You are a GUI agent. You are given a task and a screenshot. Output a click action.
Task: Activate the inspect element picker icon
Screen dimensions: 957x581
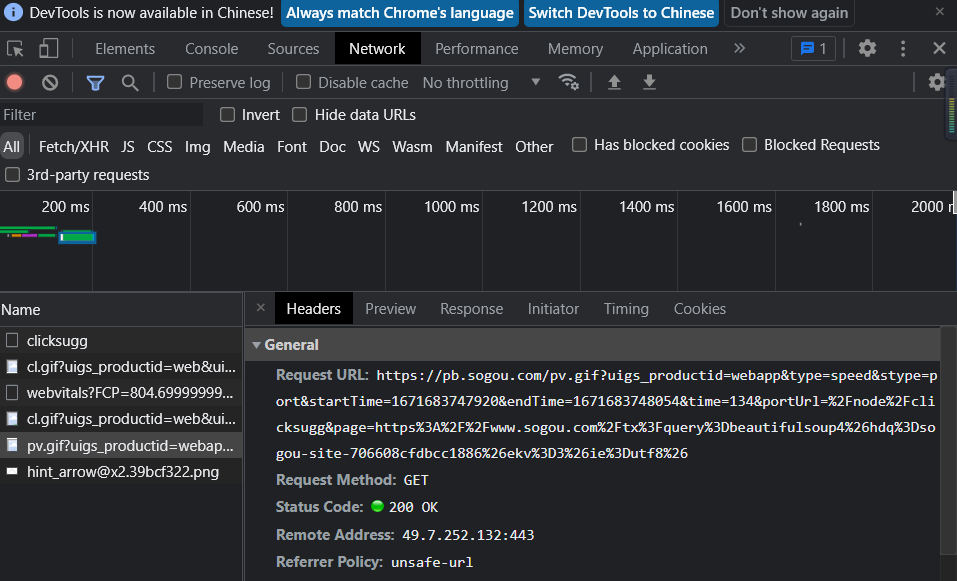tap(15, 49)
